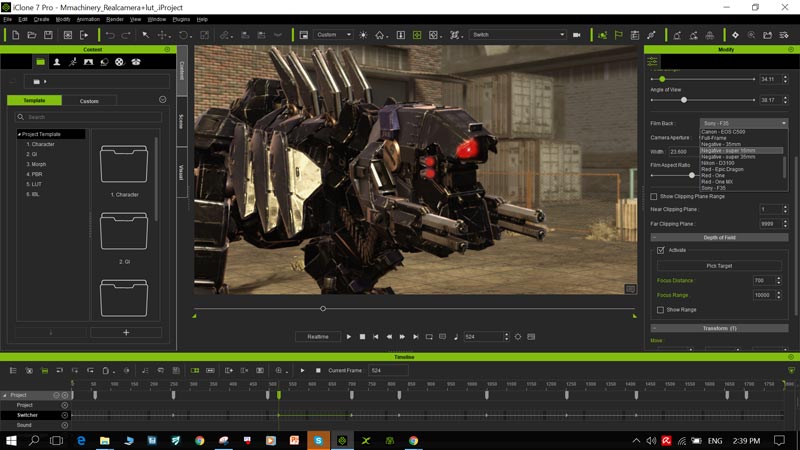Viewport: 800px width, 450px height.
Task: Open the Actor tab icon in Content
Action: pyautogui.click(x=57, y=62)
